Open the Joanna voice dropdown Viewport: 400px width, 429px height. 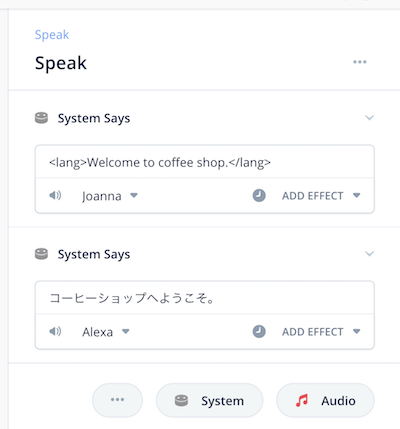coord(110,196)
